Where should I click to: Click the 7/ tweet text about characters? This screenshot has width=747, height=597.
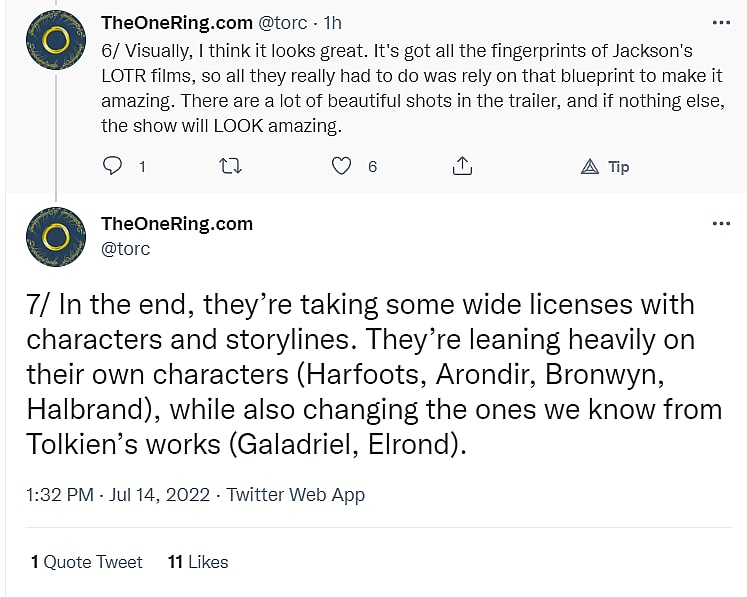[x=360, y=374]
